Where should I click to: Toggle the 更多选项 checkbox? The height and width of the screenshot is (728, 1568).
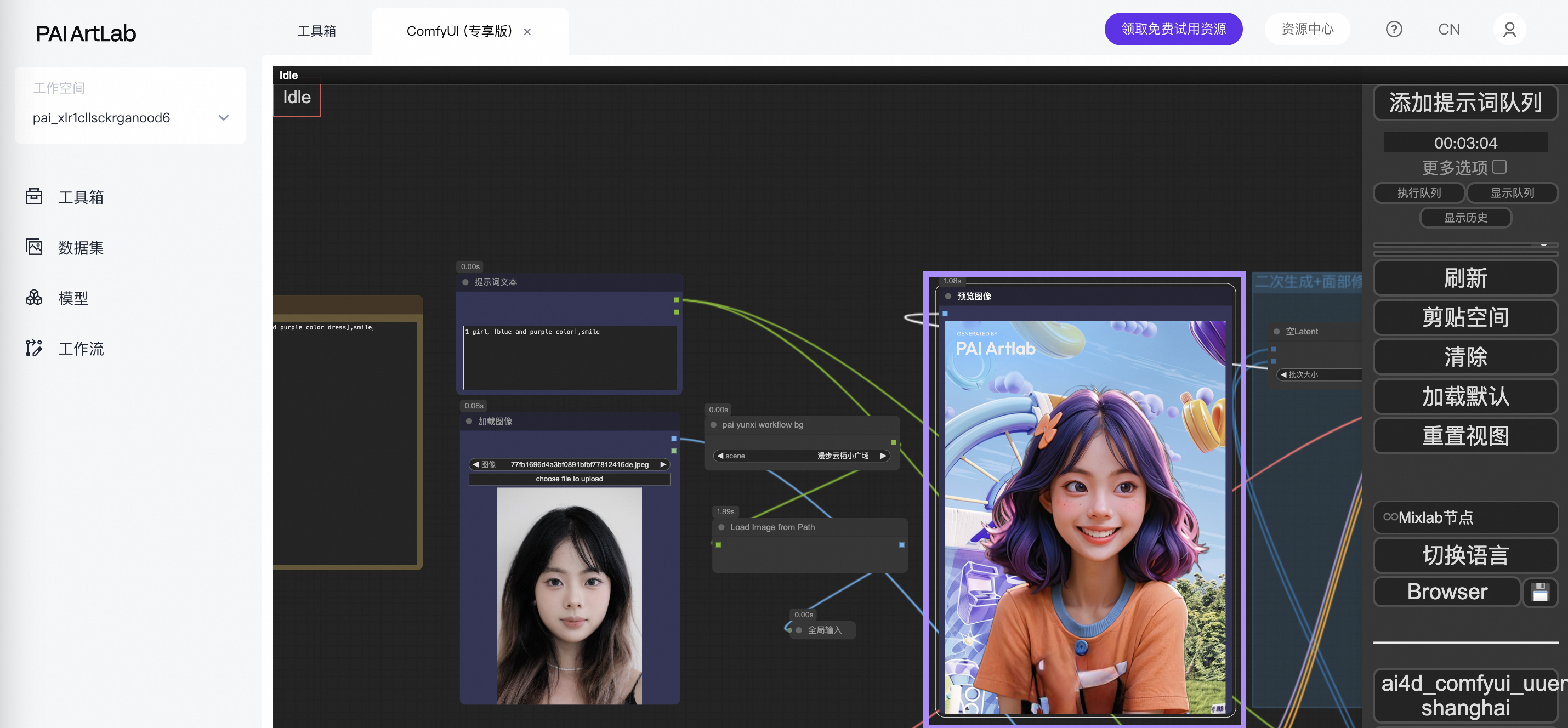coord(1499,167)
